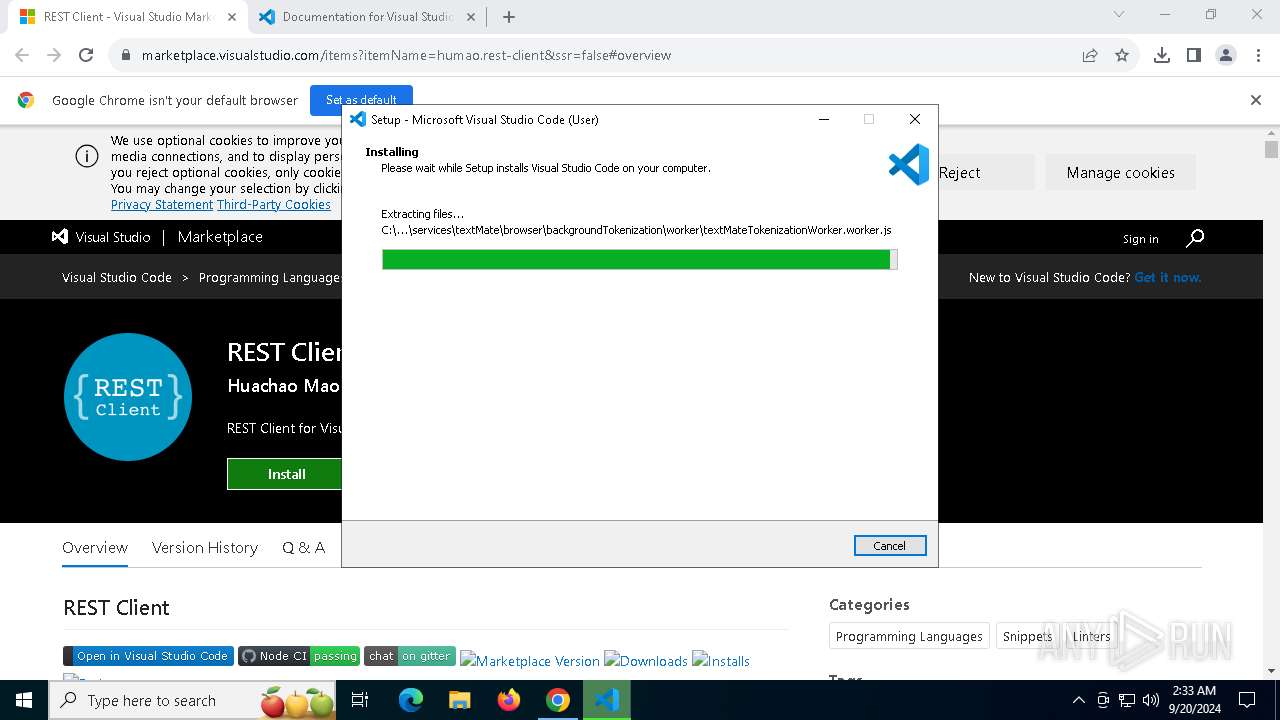Switch to the Version History tab
The image size is (1280, 720).
[205, 548]
